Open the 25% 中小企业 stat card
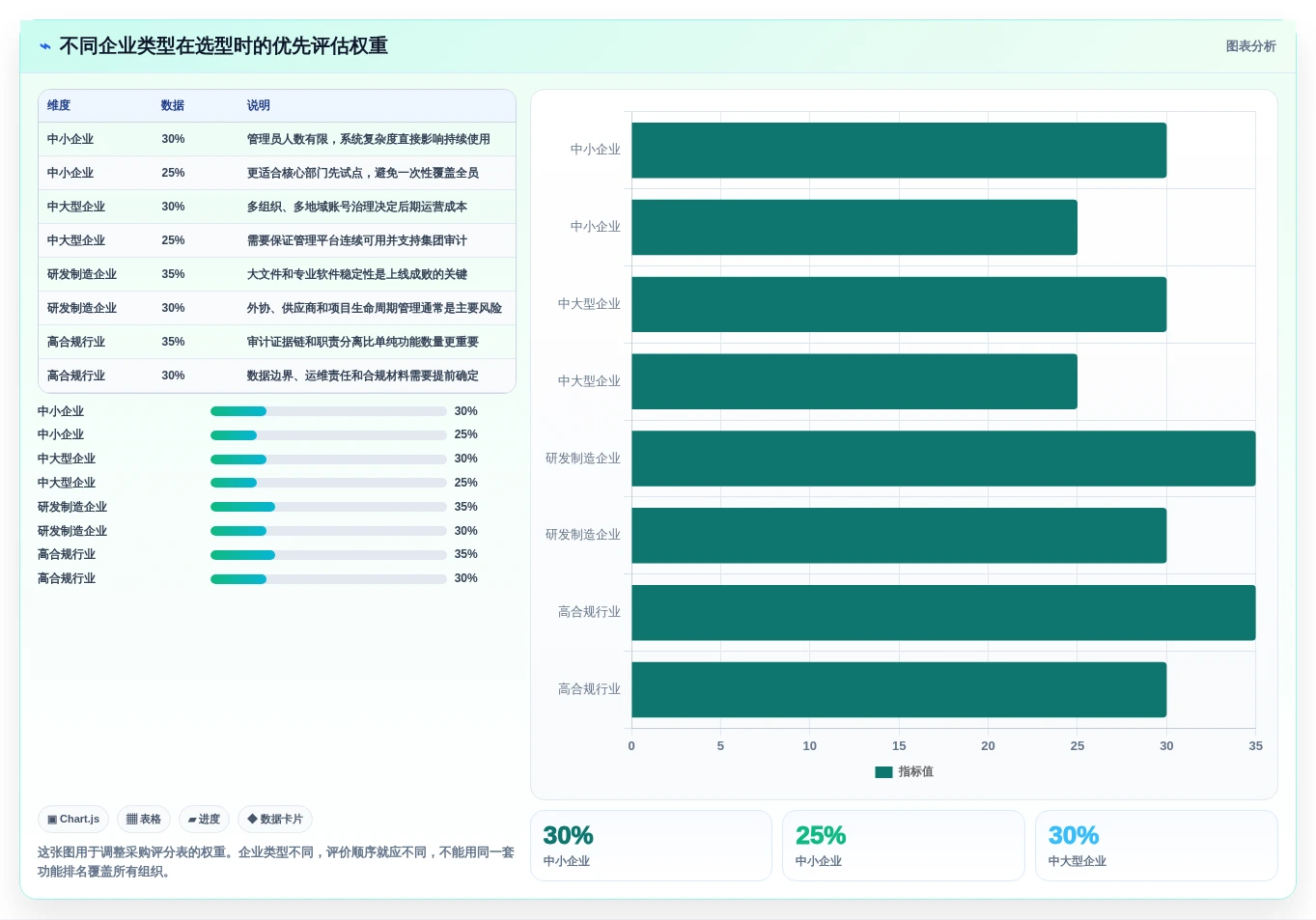This screenshot has width=1316, height=920. point(903,846)
